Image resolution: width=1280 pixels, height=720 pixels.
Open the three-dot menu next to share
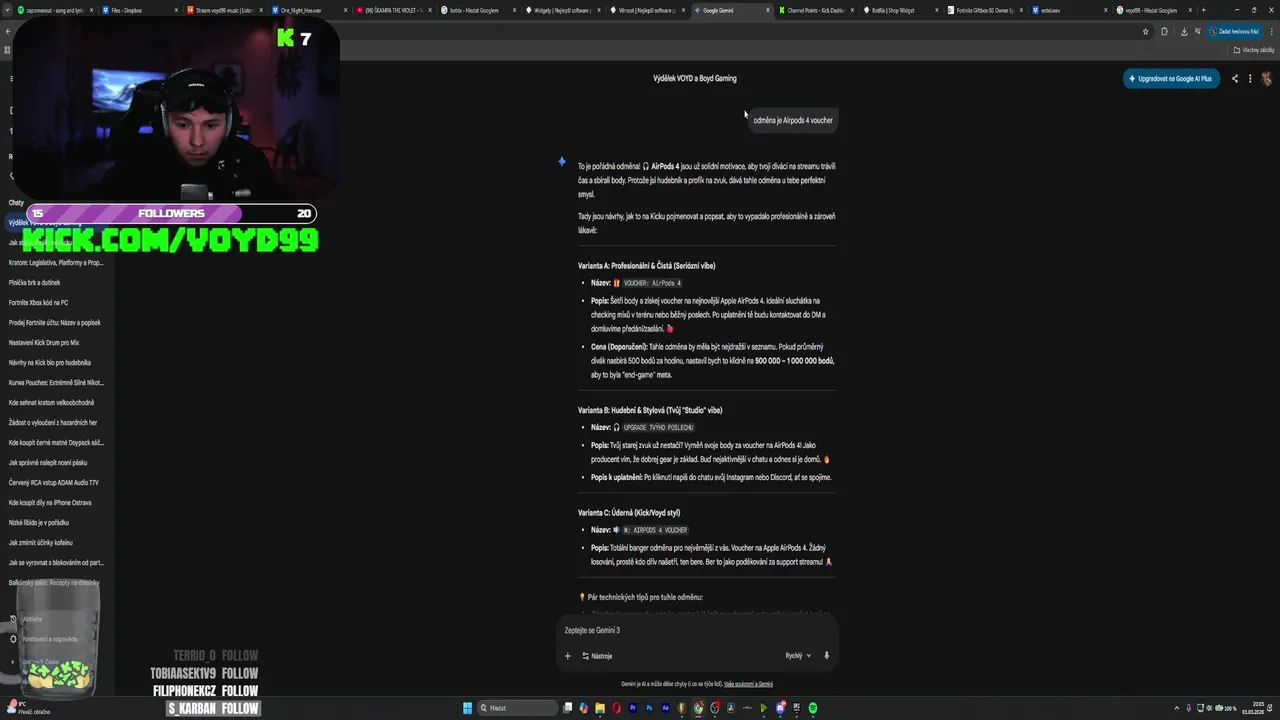(x=1249, y=78)
